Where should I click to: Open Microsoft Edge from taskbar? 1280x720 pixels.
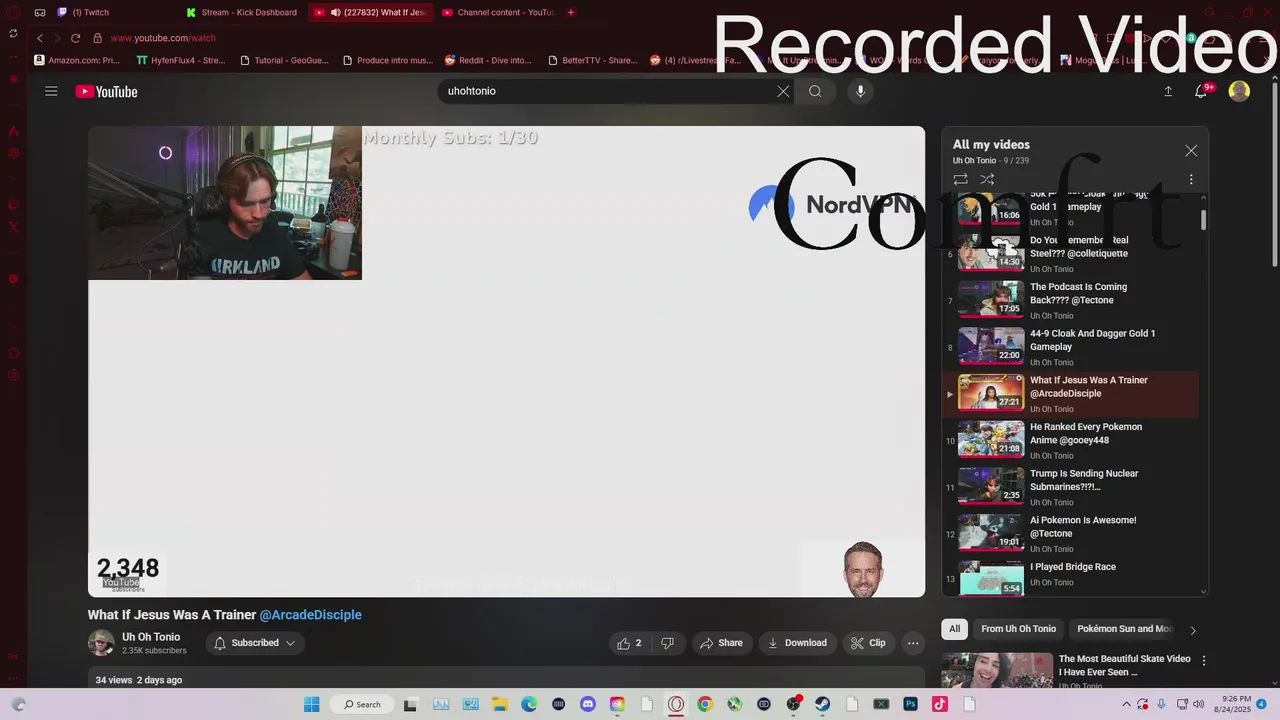pyautogui.click(x=529, y=704)
